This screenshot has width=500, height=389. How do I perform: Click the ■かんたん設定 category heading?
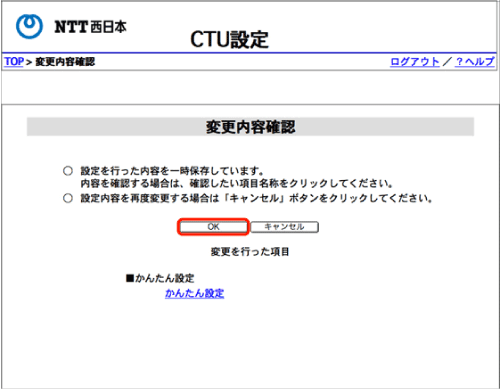coord(160,278)
